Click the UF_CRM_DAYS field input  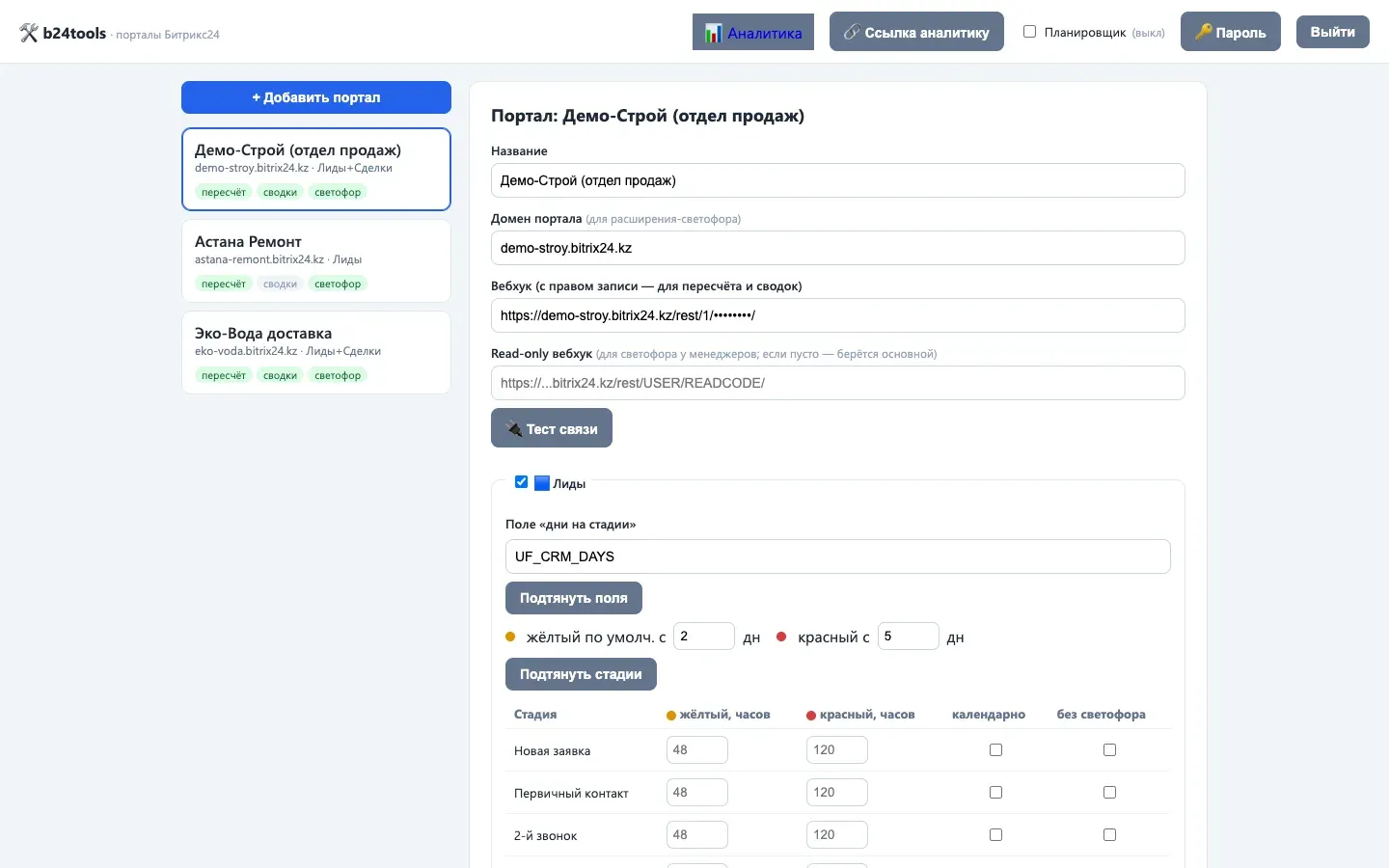(x=837, y=556)
